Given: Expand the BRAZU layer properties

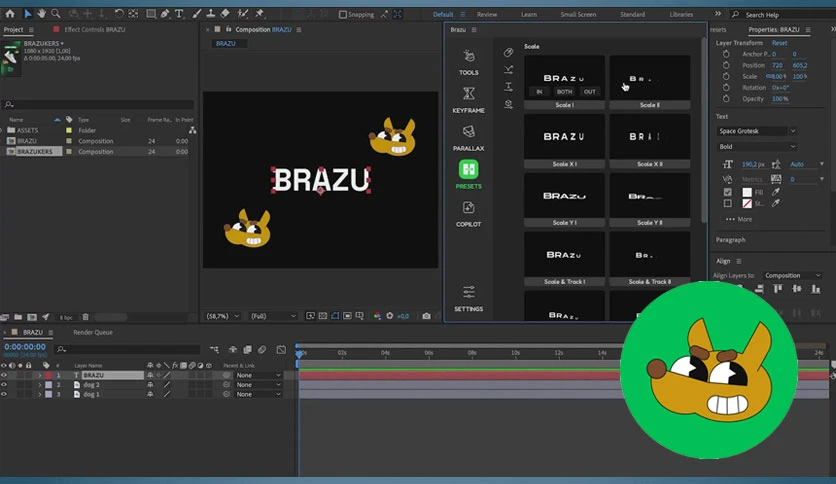Looking at the screenshot, I should [x=39, y=375].
